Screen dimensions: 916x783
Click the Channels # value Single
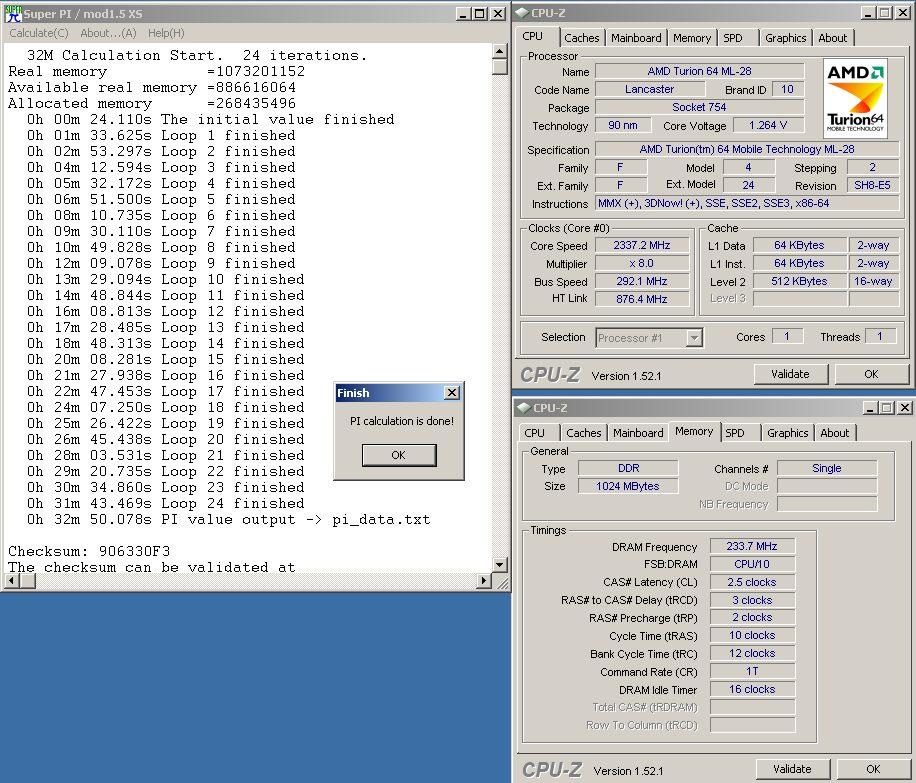827,468
